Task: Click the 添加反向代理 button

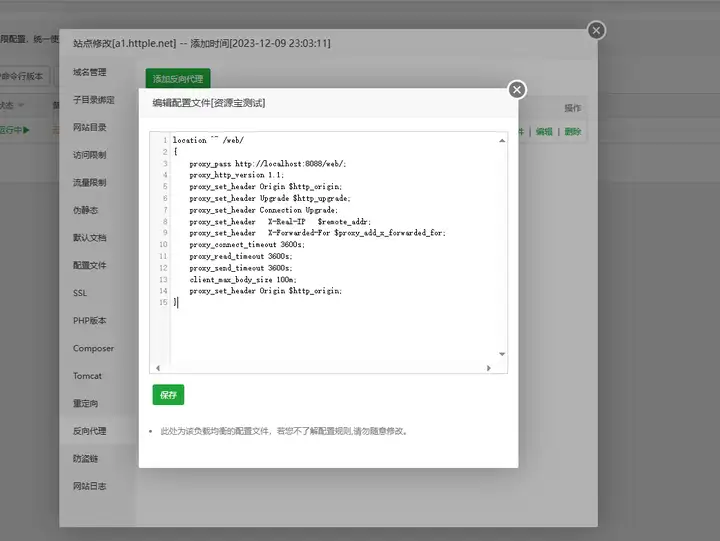Action: pos(178,79)
